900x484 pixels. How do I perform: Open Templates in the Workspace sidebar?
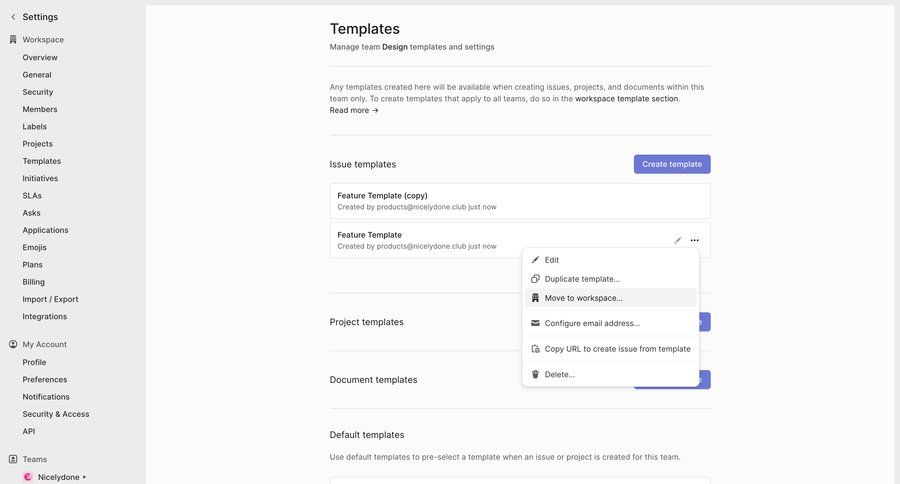pos(41,161)
